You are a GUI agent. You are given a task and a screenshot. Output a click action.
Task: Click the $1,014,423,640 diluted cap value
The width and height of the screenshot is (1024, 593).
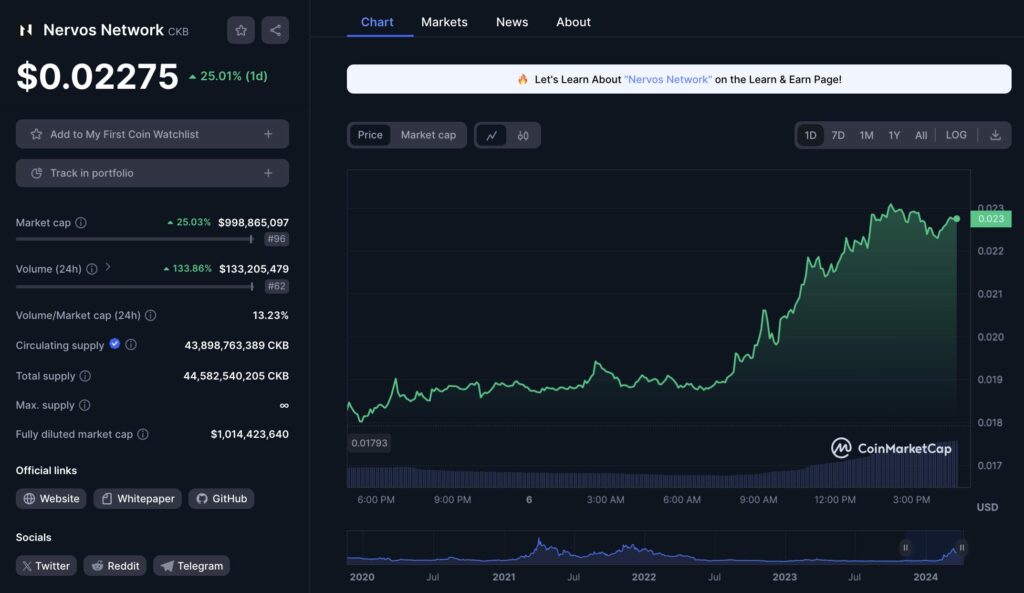[x=249, y=434]
